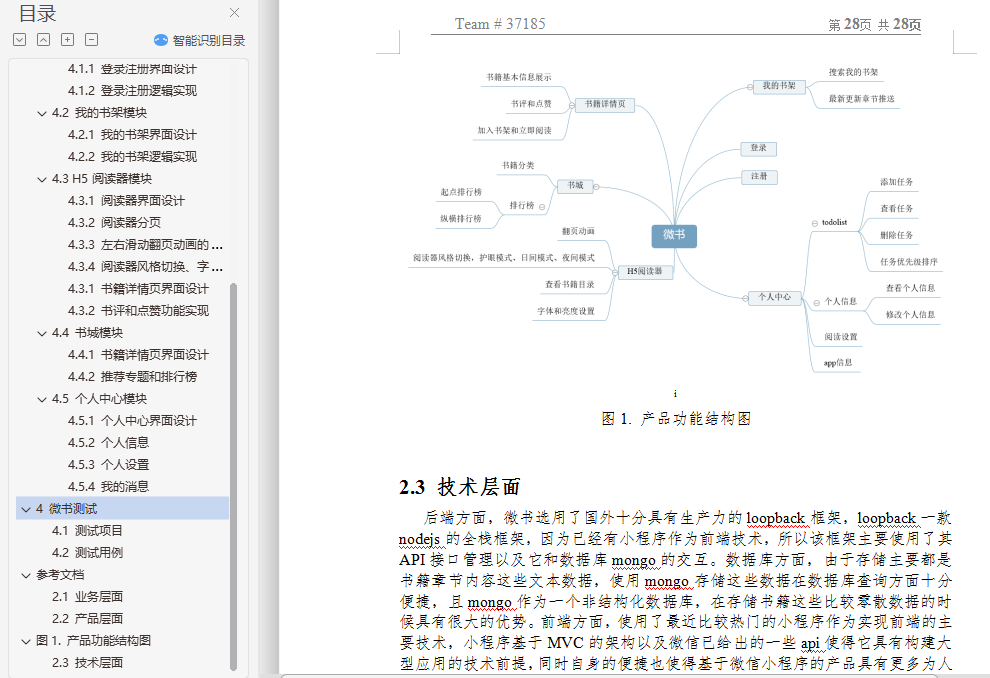Click the collapse-all-levels up arrow icon

(x=44, y=40)
